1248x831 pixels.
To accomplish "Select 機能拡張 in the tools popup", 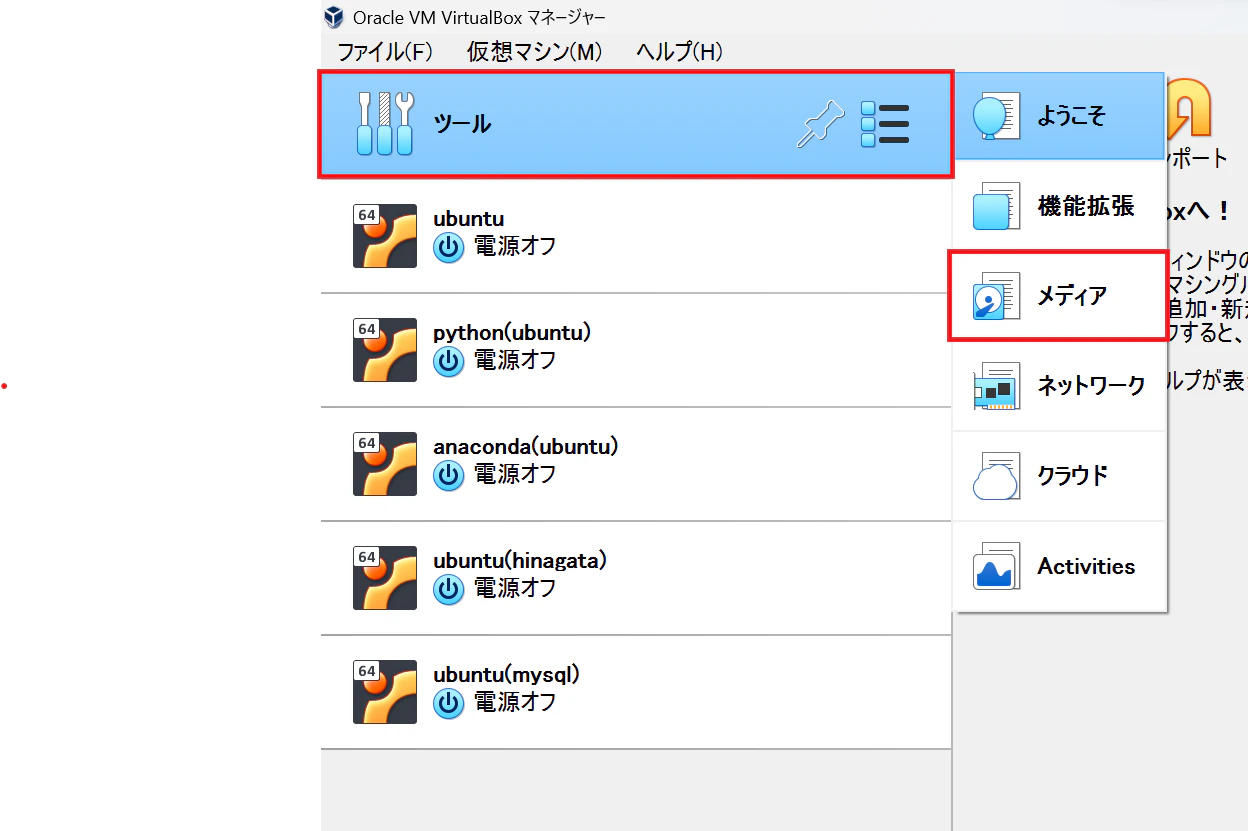I will click(x=1060, y=206).
